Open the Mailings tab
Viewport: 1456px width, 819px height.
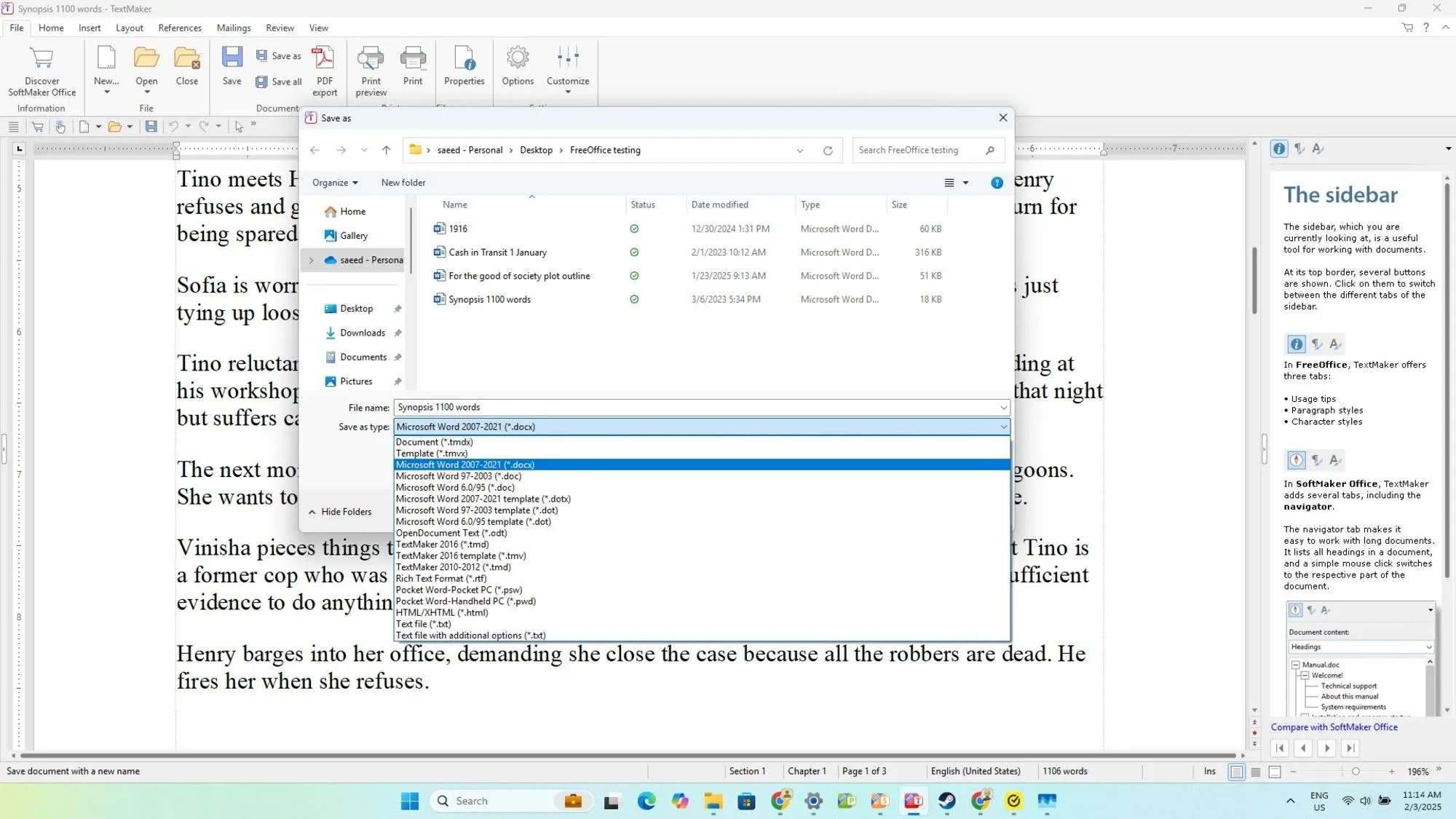[x=234, y=28]
